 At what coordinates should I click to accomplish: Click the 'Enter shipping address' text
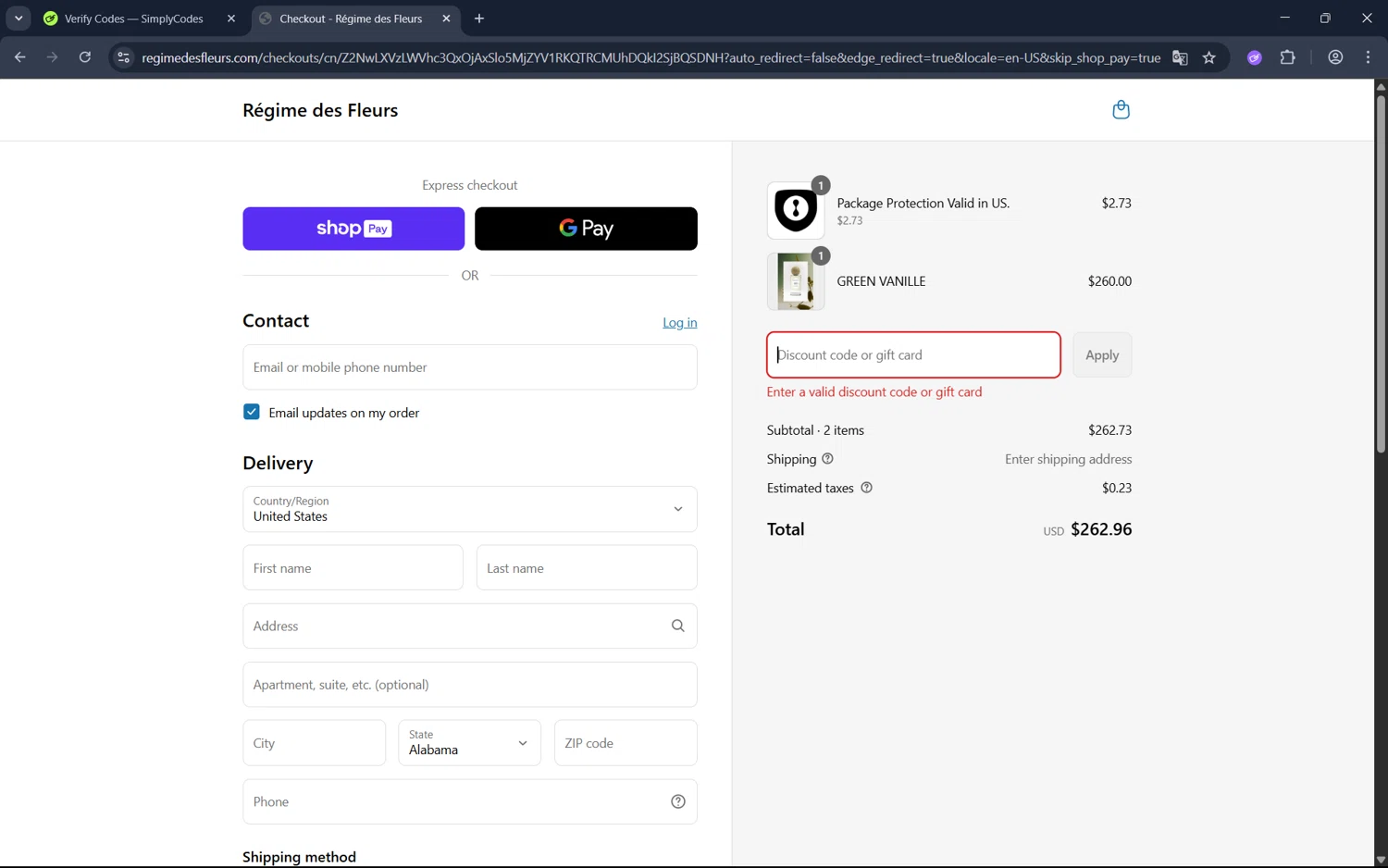tap(1069, 459)
